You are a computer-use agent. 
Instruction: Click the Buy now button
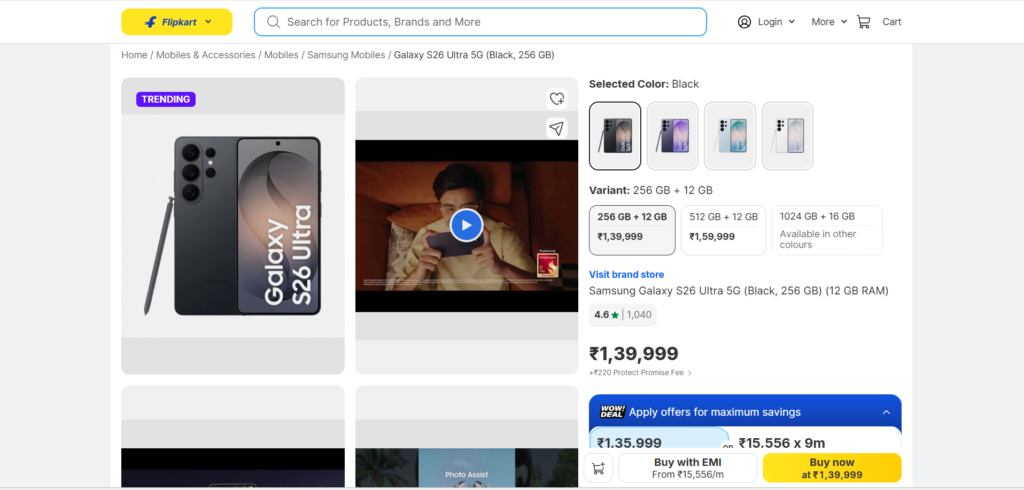[x=832, y=468]
